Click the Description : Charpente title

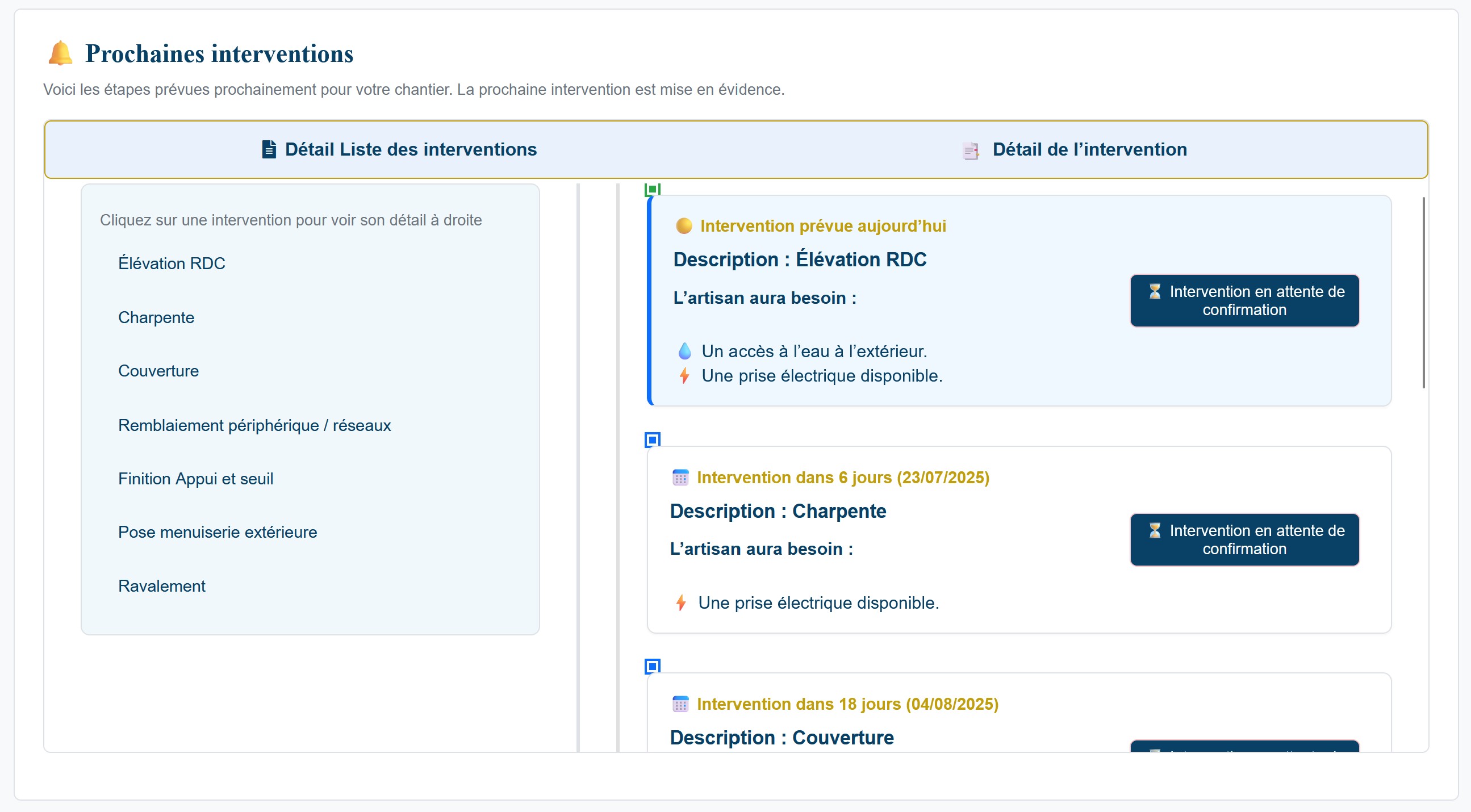pyautogui.click(x=778, y=511)
